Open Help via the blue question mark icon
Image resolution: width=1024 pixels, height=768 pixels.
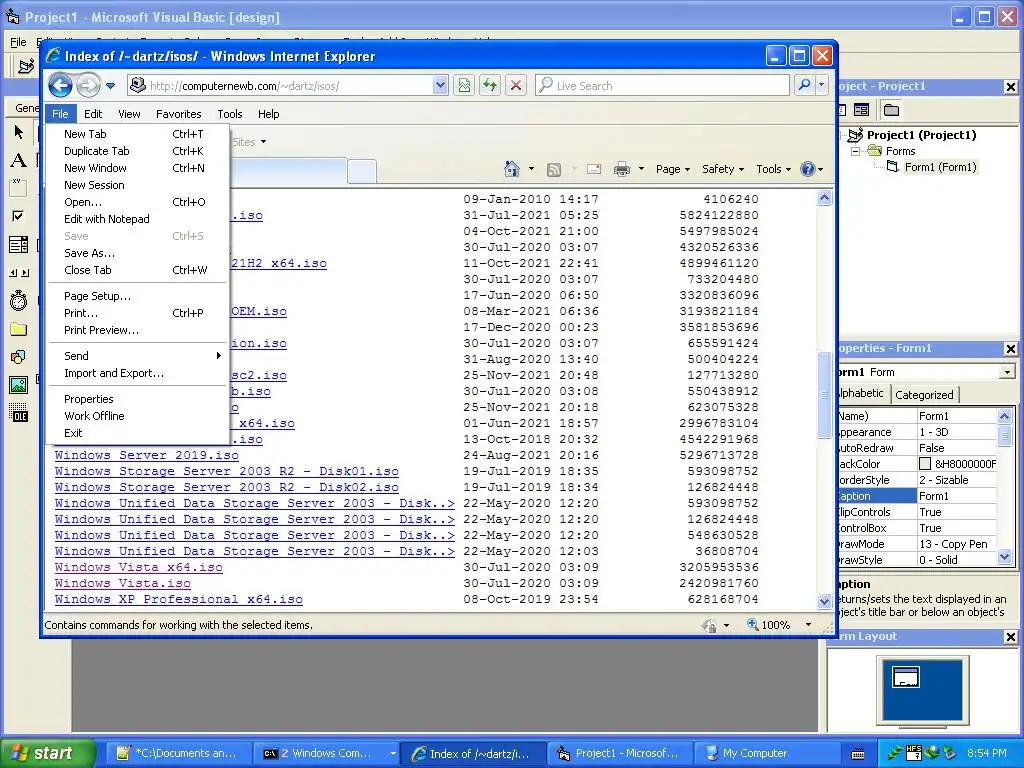tap(808, 169)
